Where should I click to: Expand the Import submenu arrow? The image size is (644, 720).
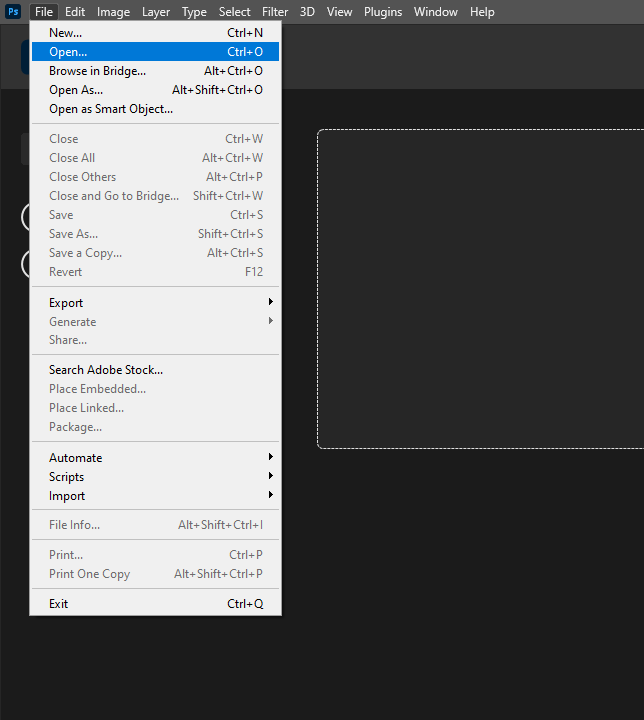pos(271,495)
